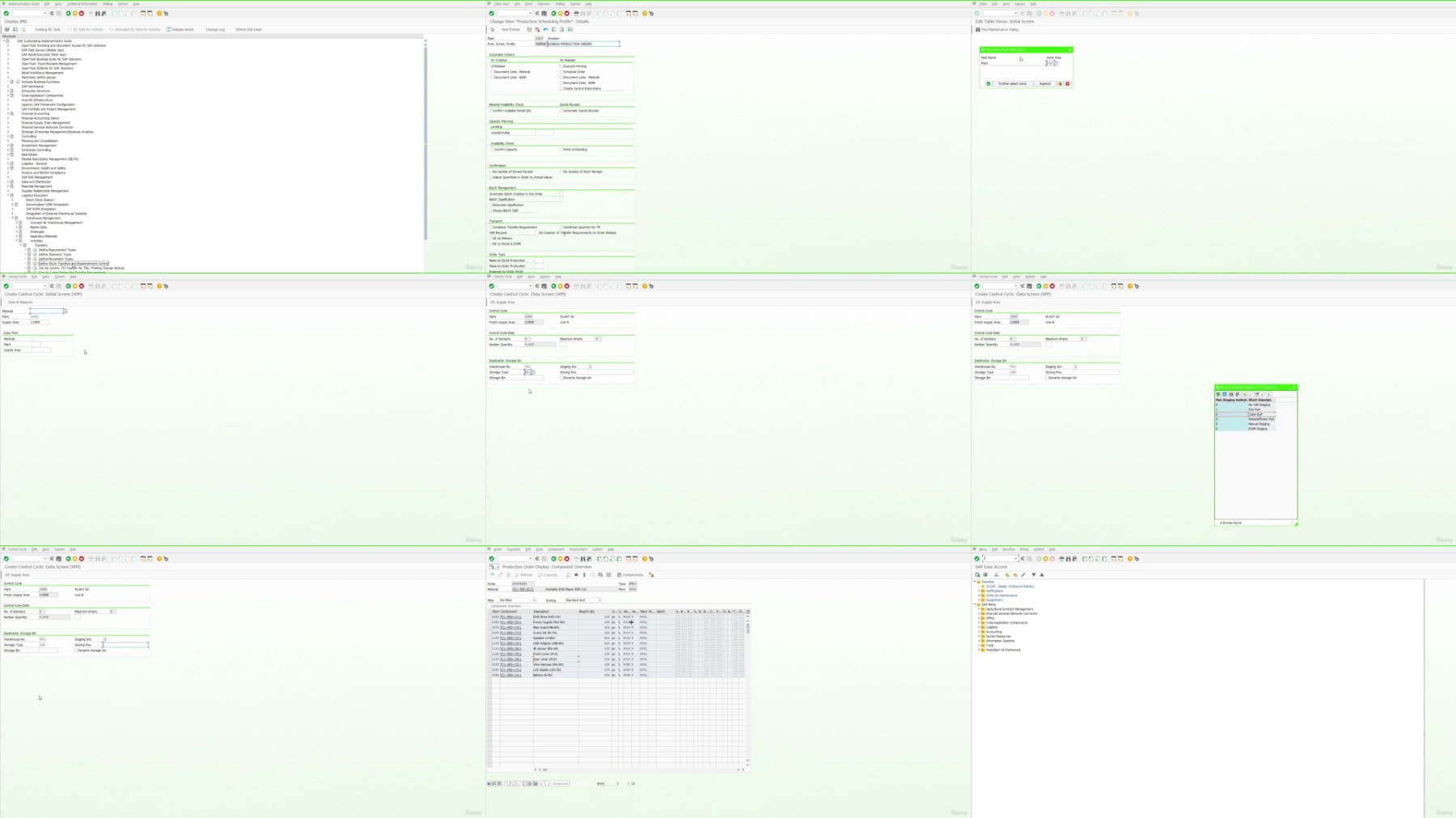Click the green Back arrow in Production Order Display
This screenshot has height=818, width=1456.
click(x=554, y=558)
